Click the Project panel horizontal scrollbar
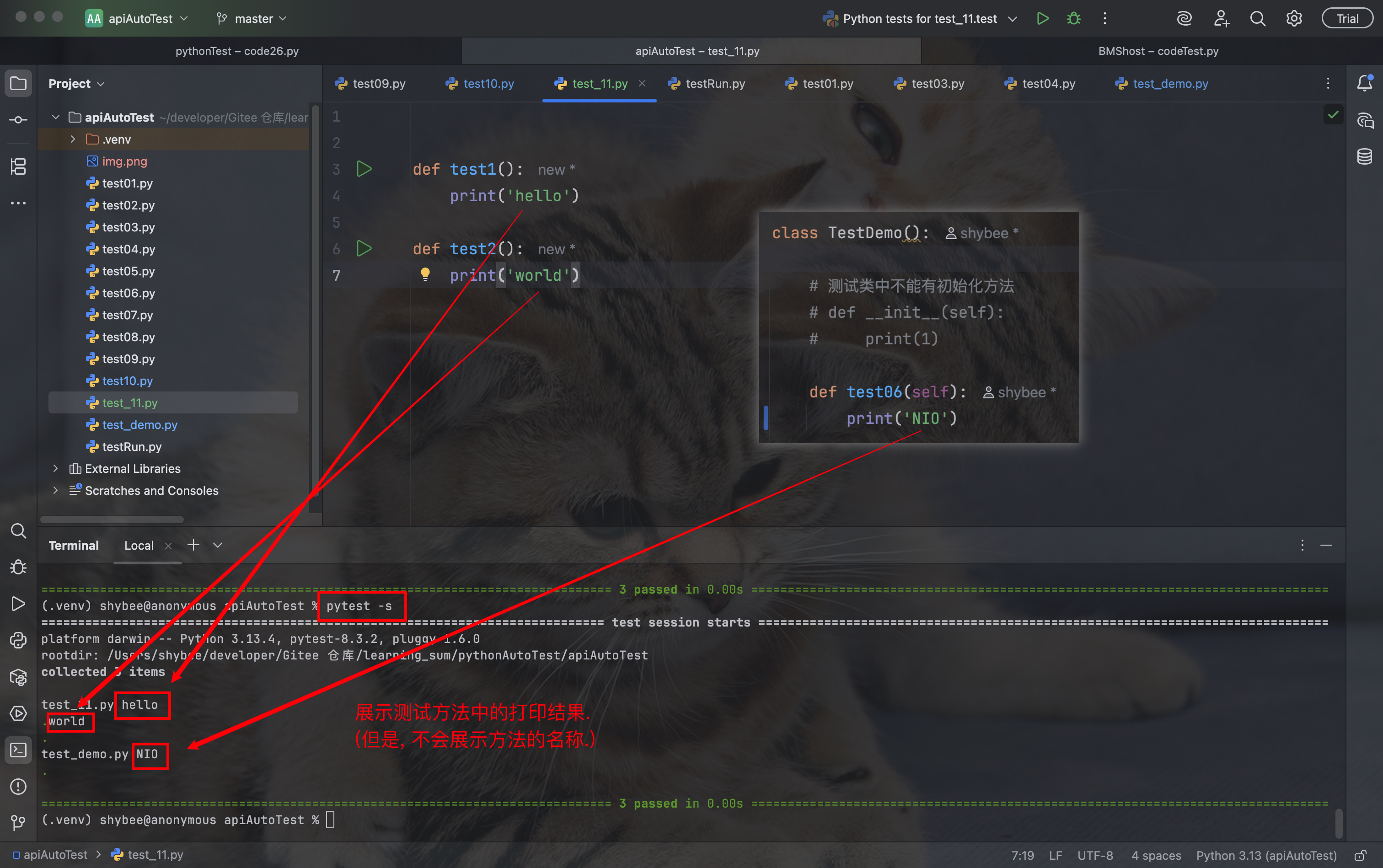The image size is (1383, 868). tap(112, 520)
